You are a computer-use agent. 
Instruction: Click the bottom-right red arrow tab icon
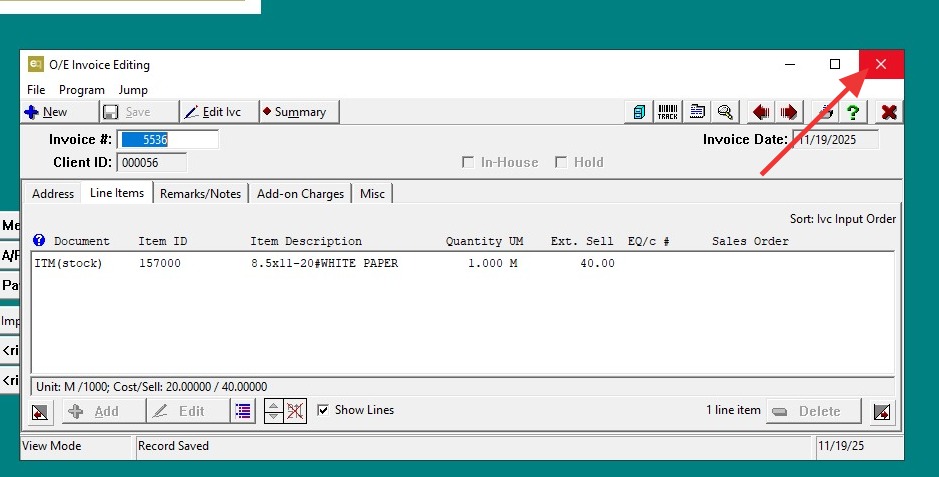[x=882, y=412]
